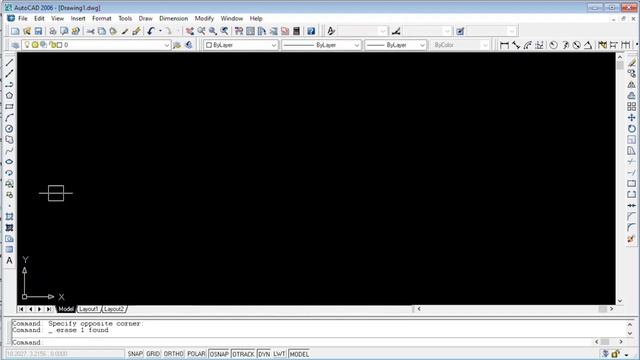This screenshot has width=640, height=360.
Task: Toggle OTRACK object snap tracking
Action: pos(243,354)
